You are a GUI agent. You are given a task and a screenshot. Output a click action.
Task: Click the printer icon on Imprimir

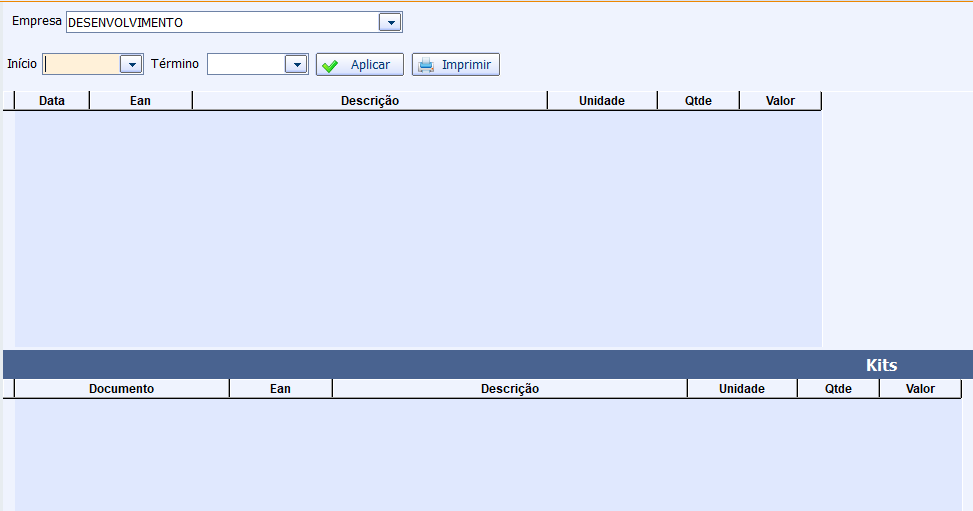(427, 65)
